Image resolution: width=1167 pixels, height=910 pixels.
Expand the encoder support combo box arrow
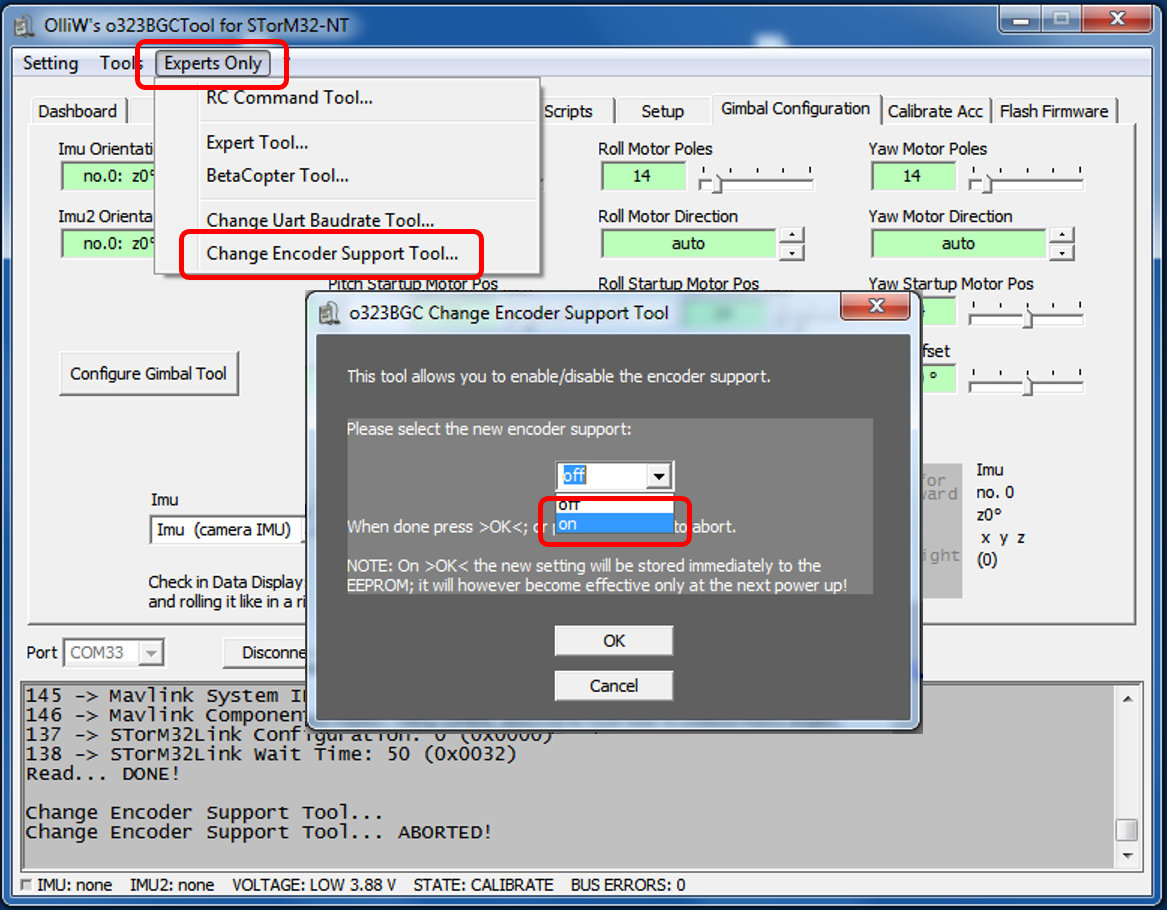tap(658, 477)
